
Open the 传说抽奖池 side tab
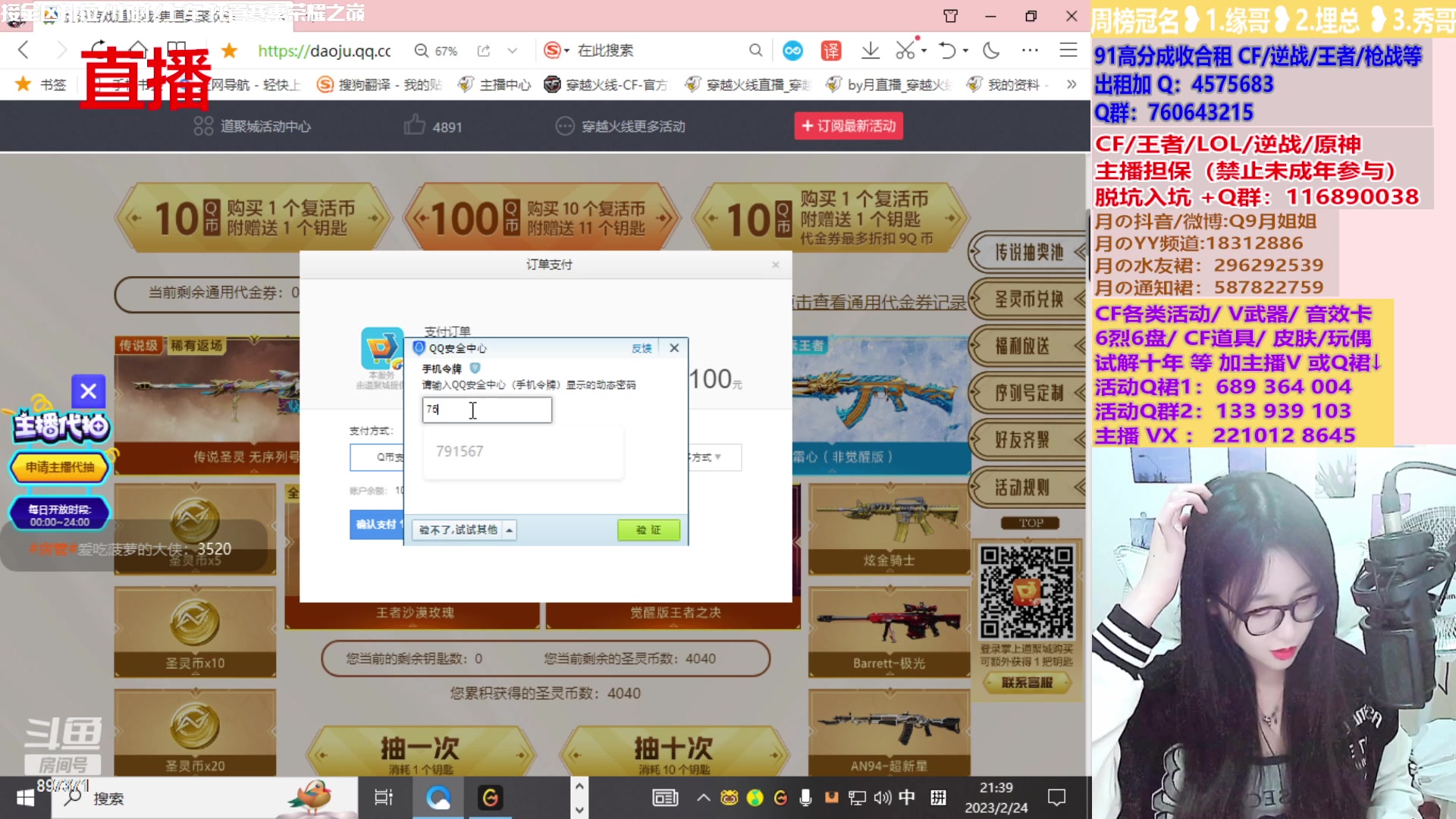1028,252
